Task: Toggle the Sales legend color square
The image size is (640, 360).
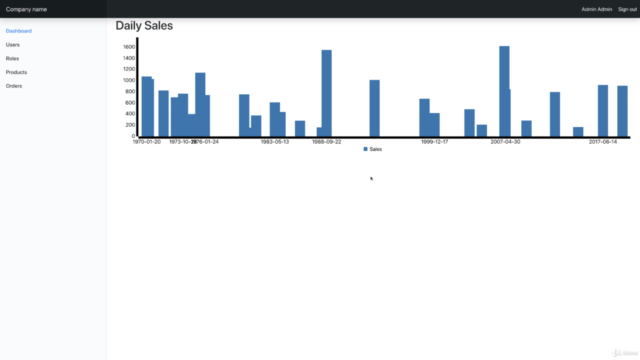Action: coord(366,149)
